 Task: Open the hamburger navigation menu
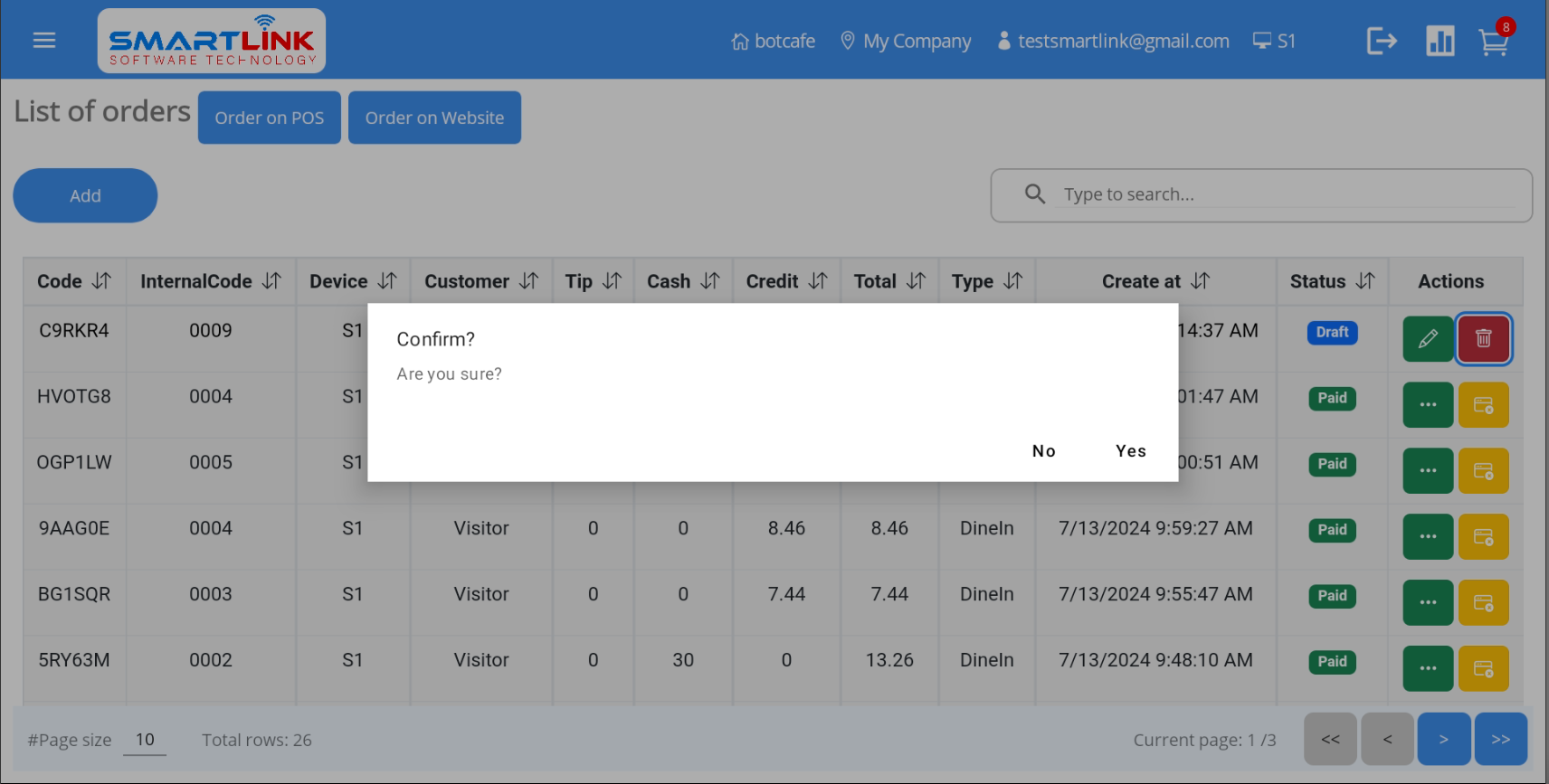[44, 41]
